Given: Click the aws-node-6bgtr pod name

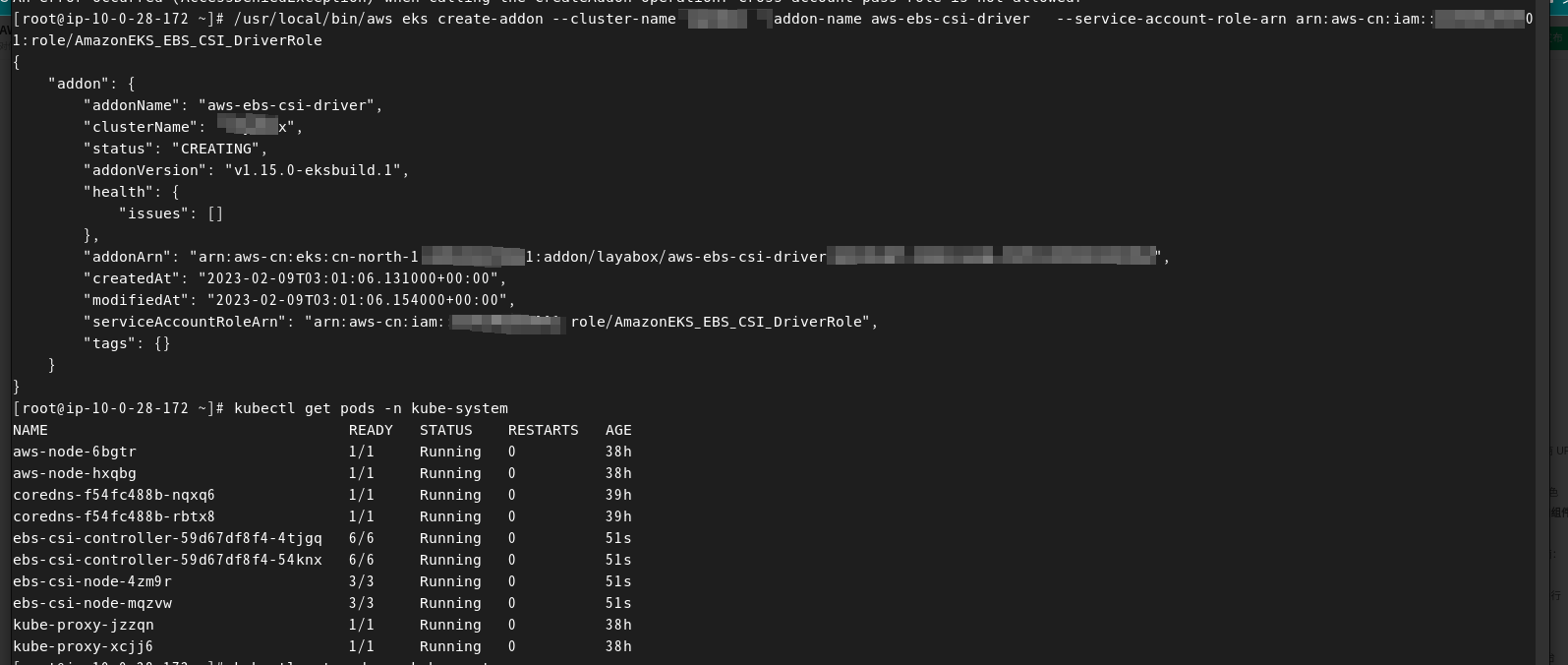Looking at the screenshot, I should click(75, 452).
